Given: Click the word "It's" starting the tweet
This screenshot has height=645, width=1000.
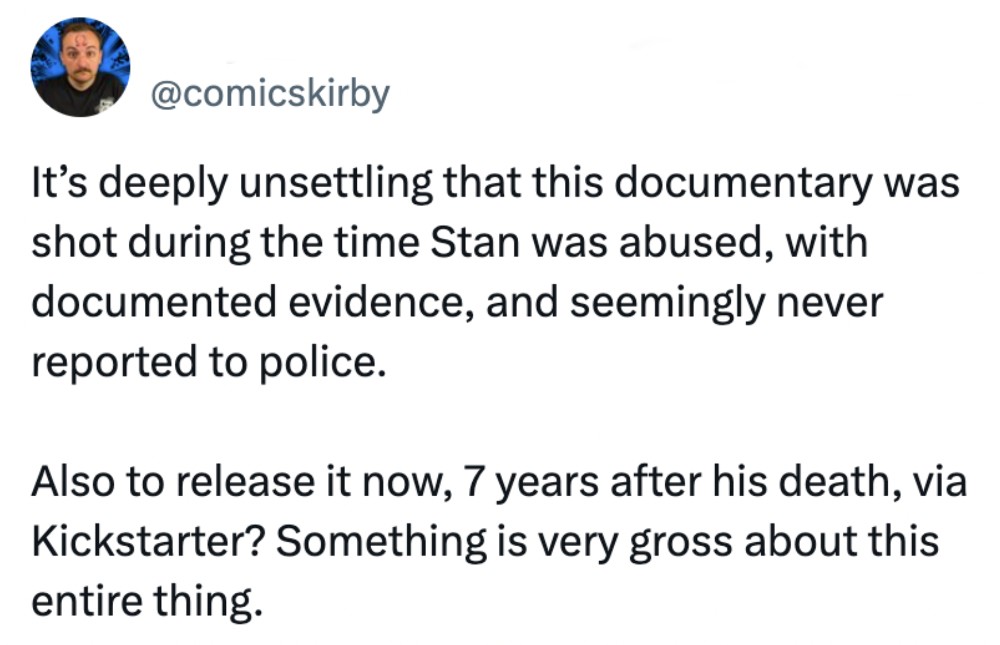Looking at the screenshot, I should pos(62,183).
